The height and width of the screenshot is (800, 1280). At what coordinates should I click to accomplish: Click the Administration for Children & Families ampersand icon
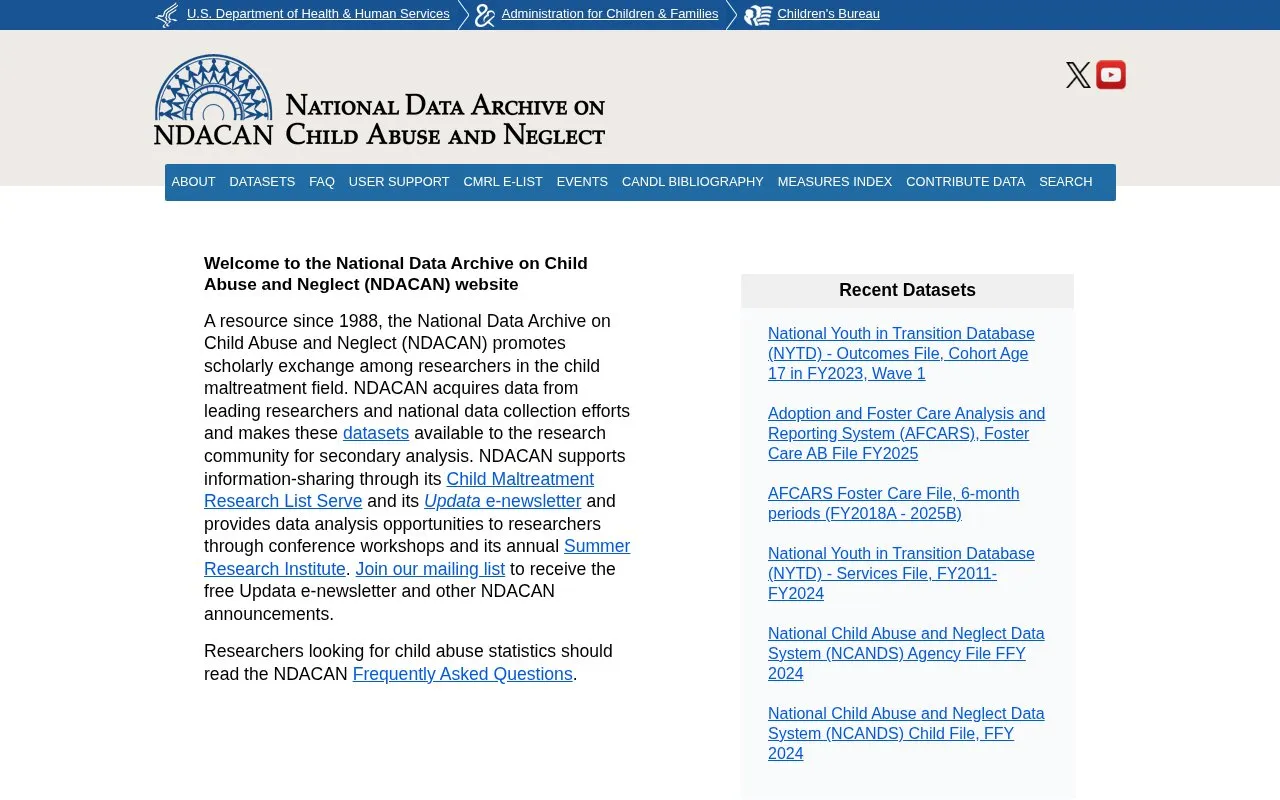pyautogui.click(x=485, y=15)
